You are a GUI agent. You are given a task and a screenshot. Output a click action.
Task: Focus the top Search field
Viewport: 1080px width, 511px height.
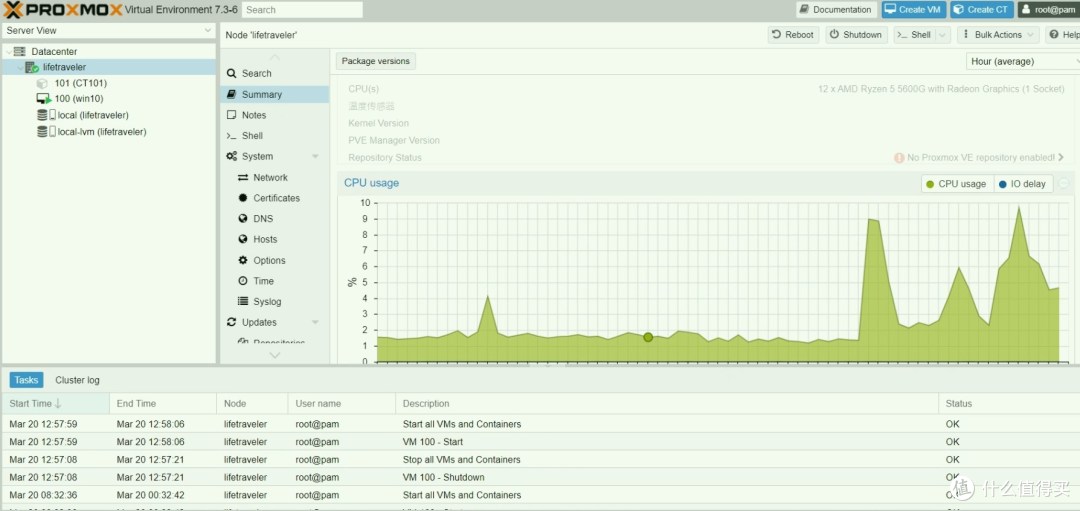[302, 10]
